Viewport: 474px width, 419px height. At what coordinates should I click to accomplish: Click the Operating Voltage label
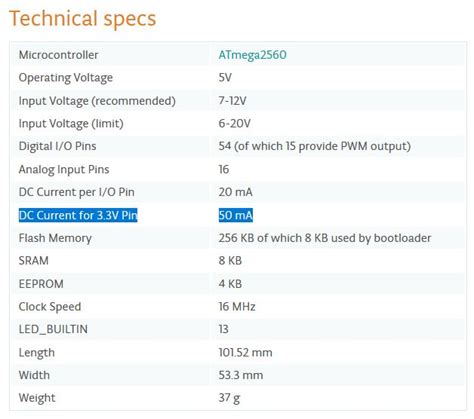pyautogui.click(x=66, y=78)
